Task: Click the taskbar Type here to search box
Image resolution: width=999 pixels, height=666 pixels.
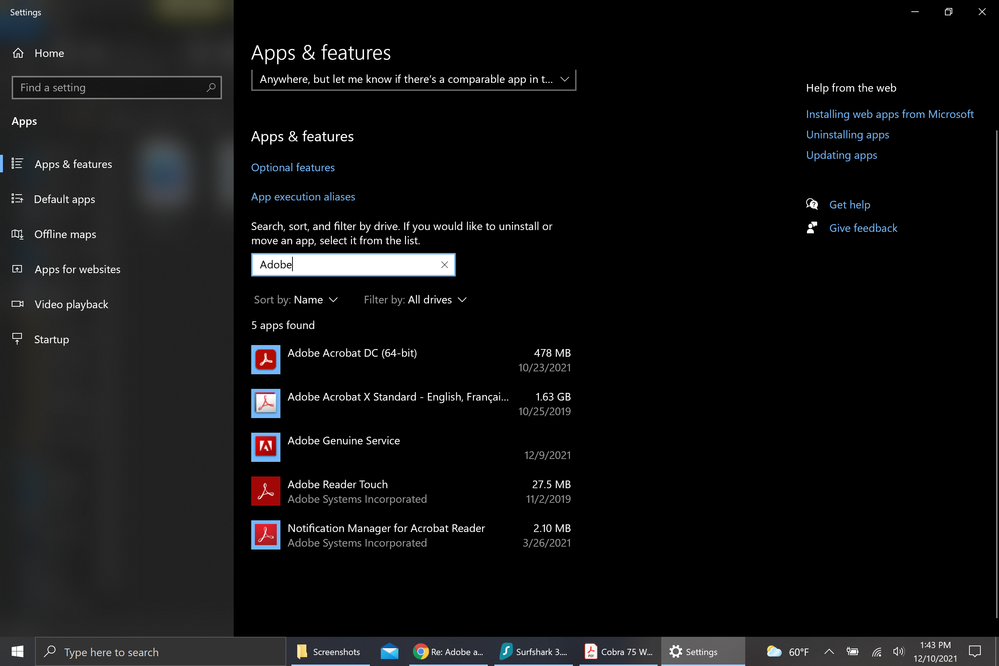Action: [161, 651]
